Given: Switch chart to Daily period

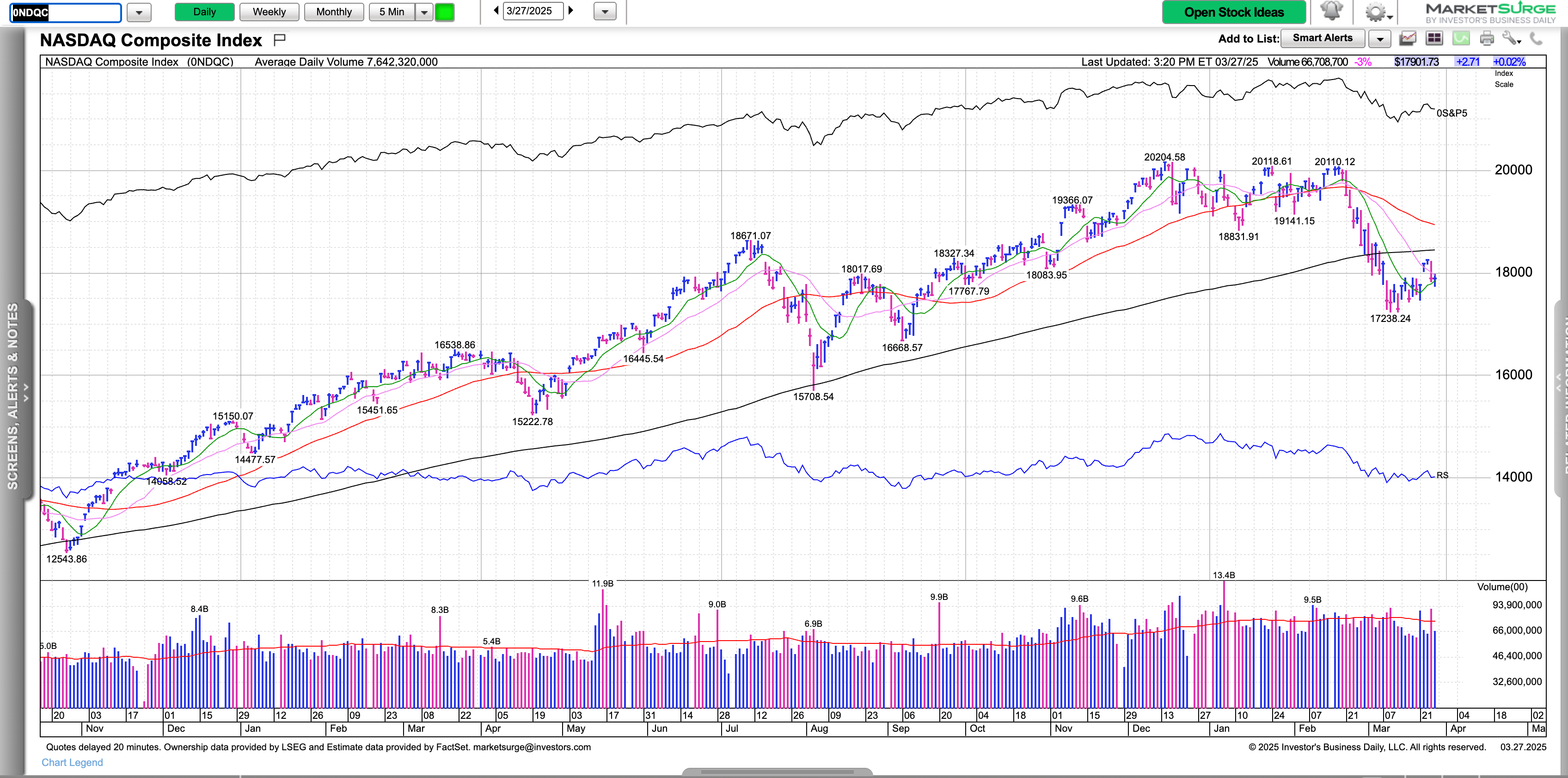Looking at the screenshot, I should pyautogui.click(x=204, y=12).
